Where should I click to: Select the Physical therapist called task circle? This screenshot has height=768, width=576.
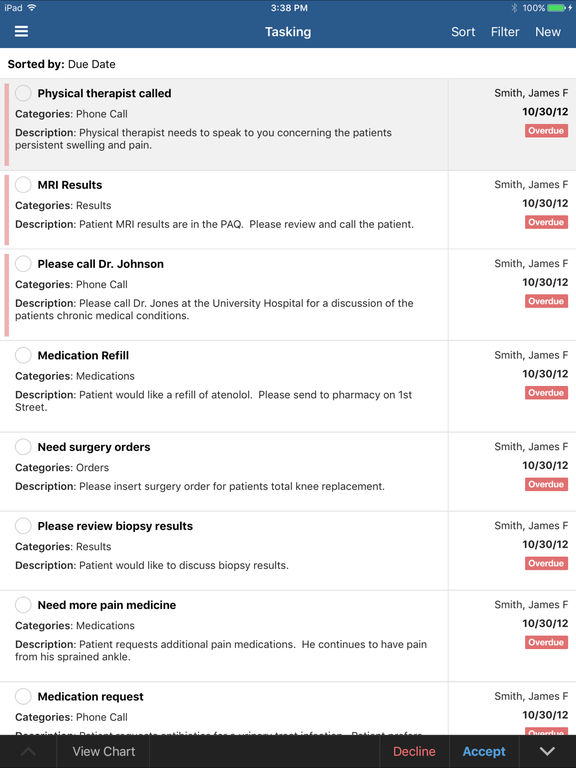tap(23, 93)
